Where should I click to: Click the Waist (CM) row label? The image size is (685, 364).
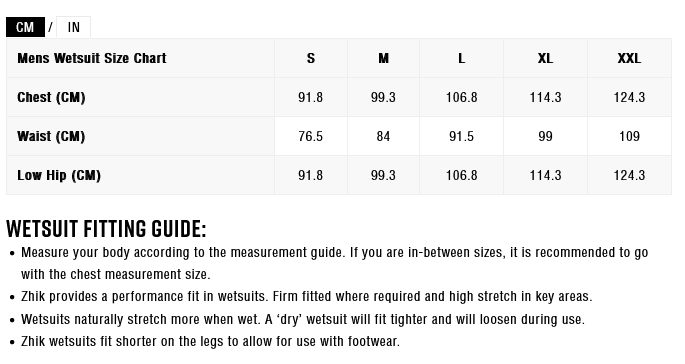[51, 136]
